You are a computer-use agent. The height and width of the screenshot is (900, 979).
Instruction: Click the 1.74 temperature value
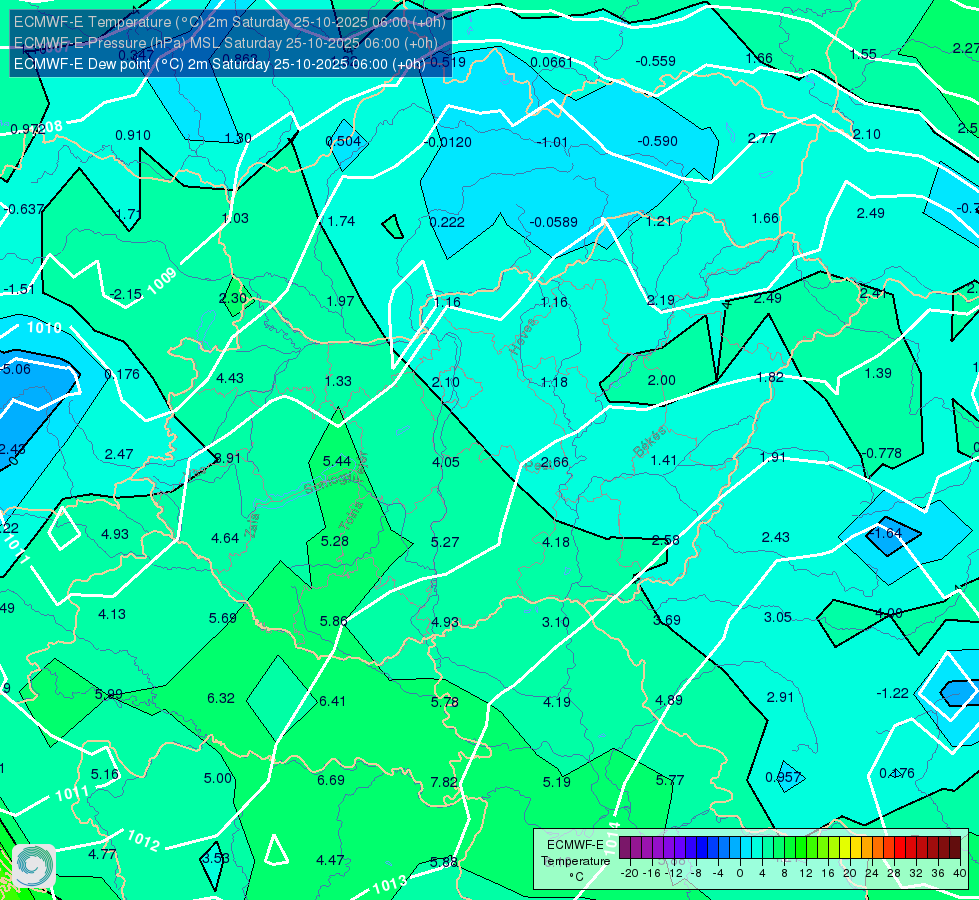tap(341, 222)
